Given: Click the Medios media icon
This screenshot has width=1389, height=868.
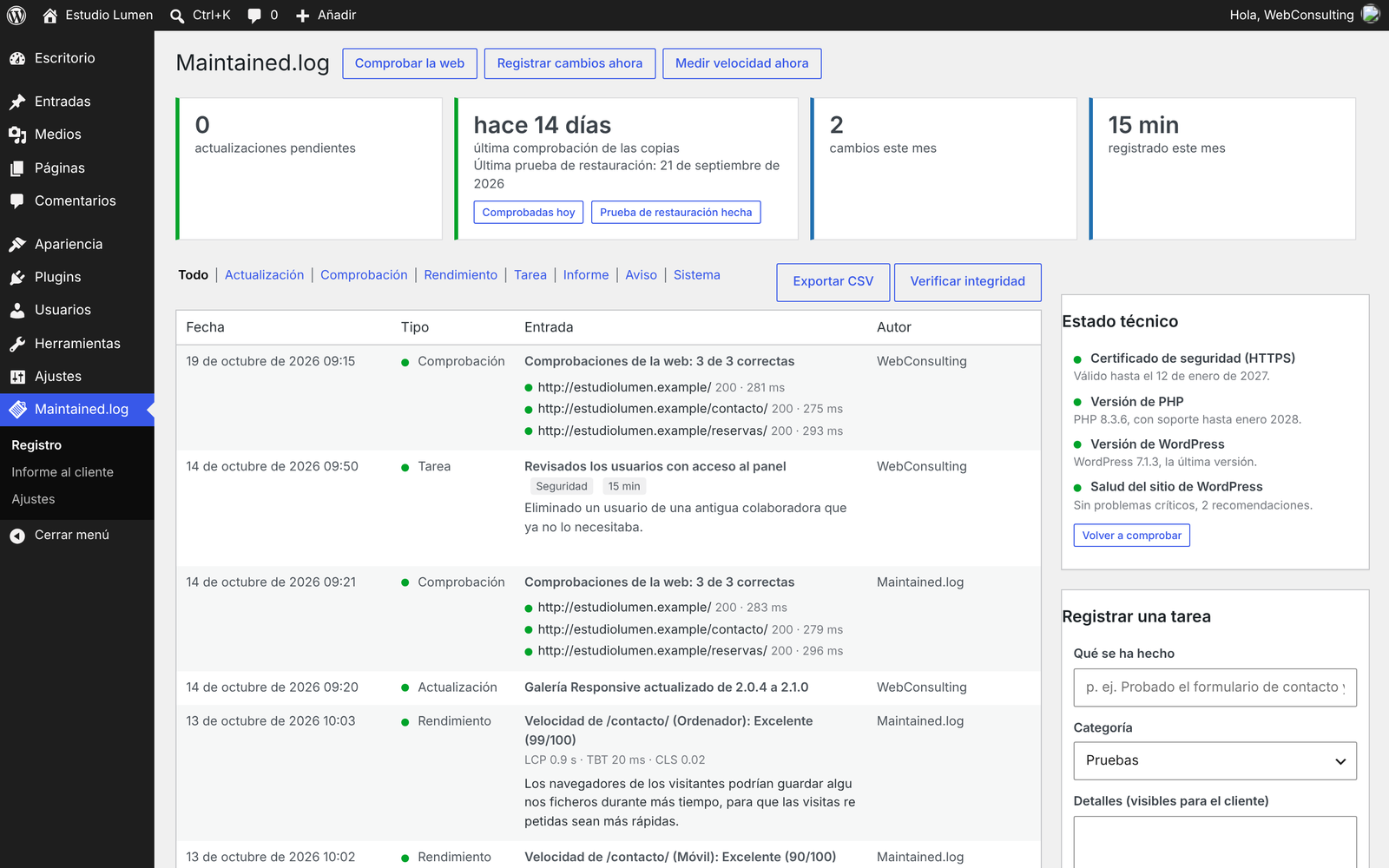Looking at the screenshot, I should 17,135.
